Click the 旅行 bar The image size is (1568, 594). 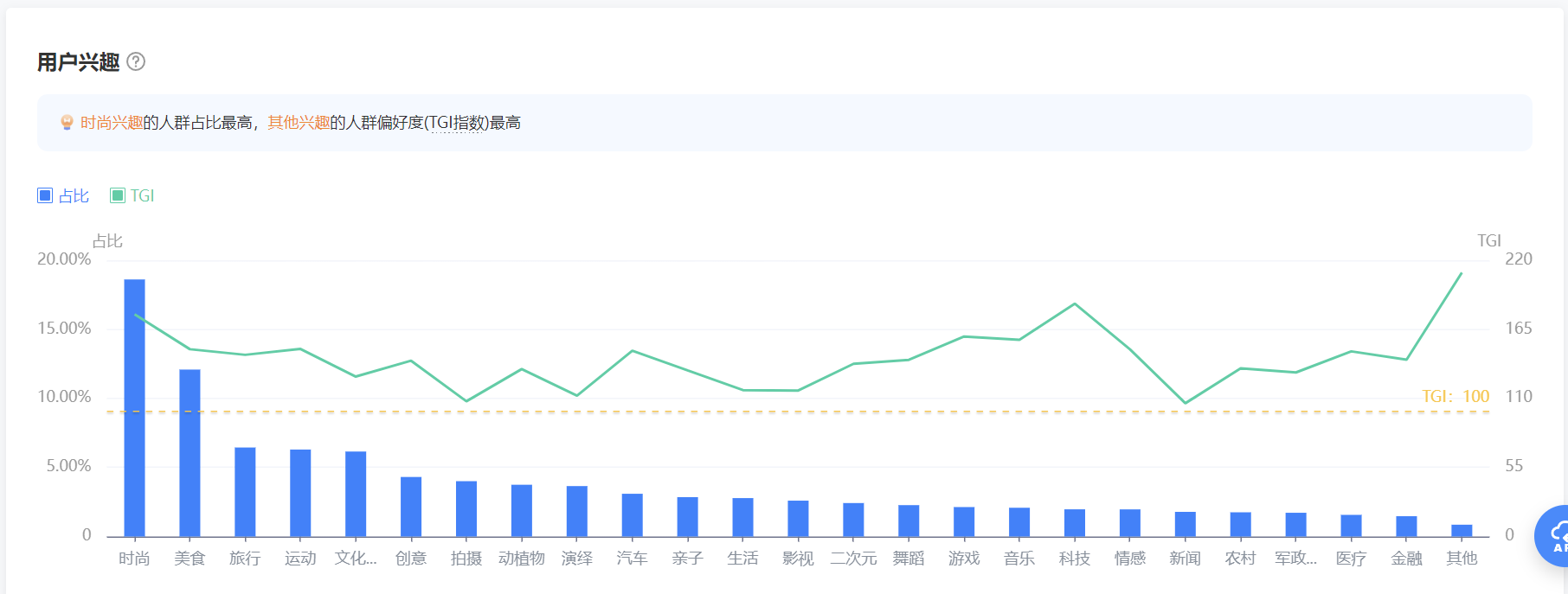point(245,492)
